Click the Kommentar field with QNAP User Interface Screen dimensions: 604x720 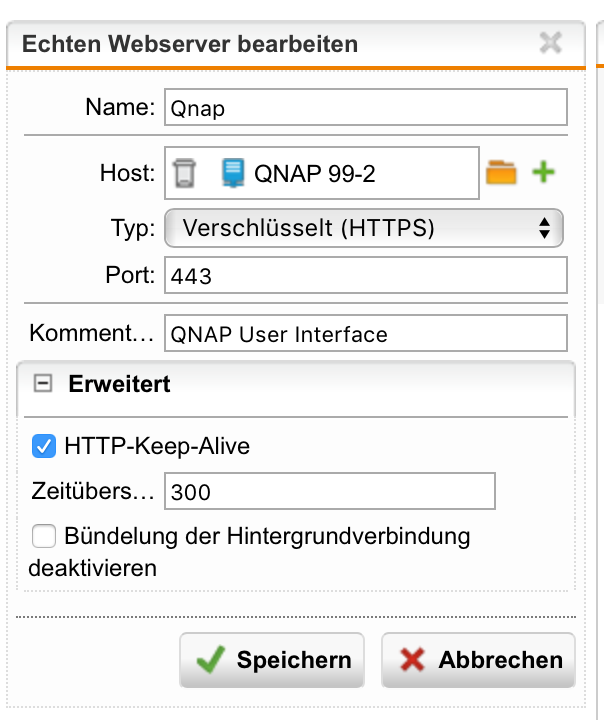[x=365, y=334]
